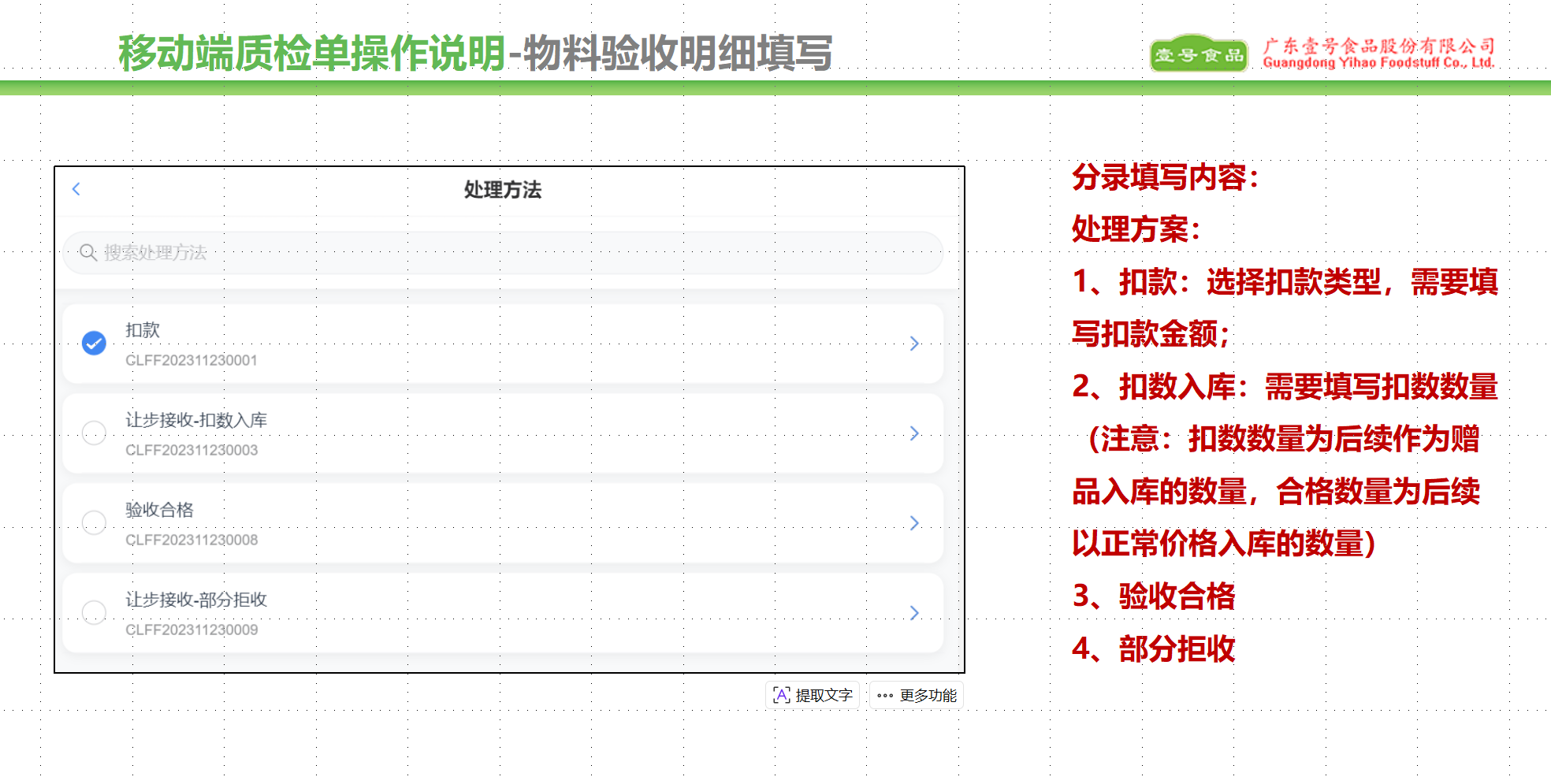Click the 壹号食品 green logo

pyautogui.click(x=1198, y=54)
